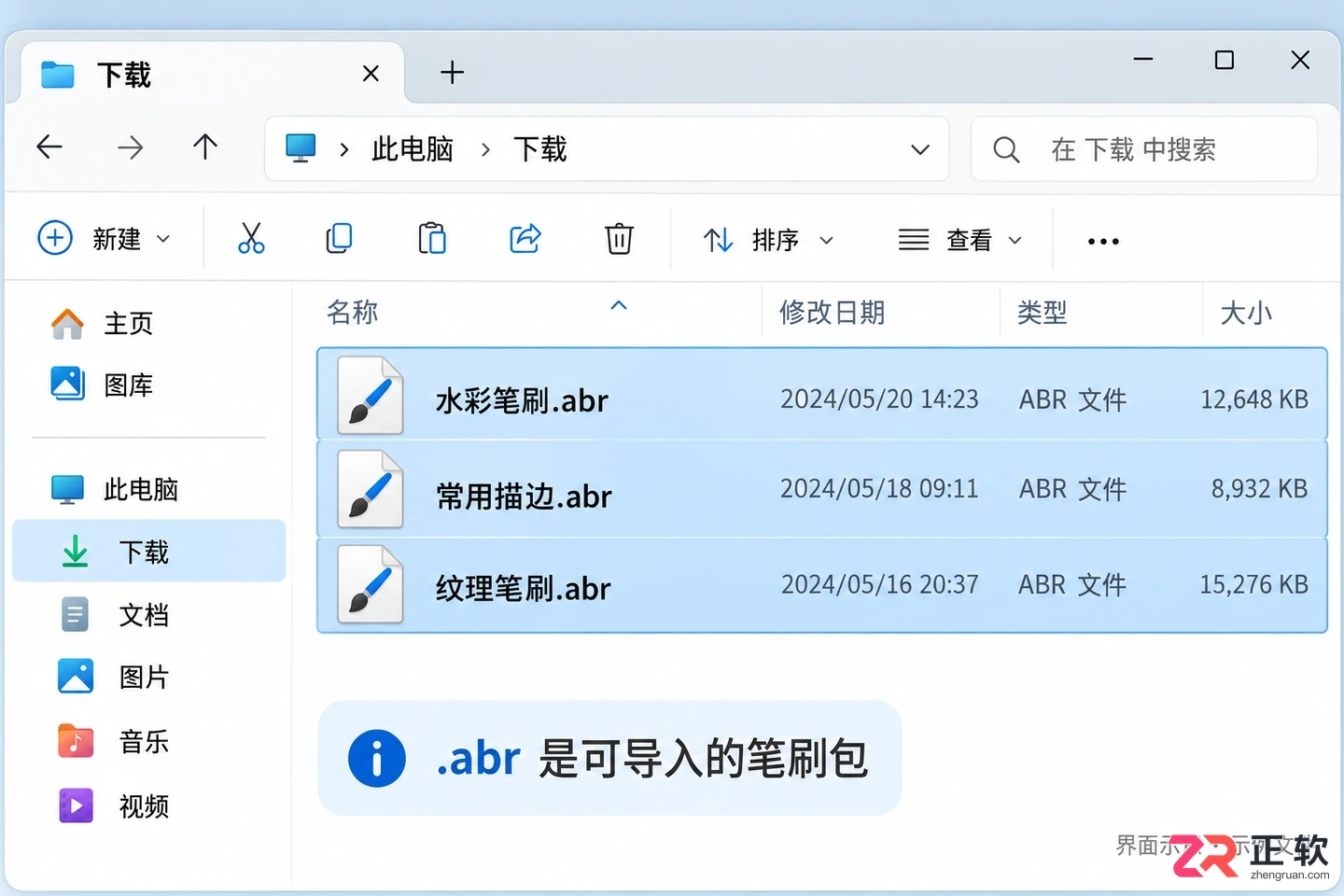Click file name 水彩笔刷.abr
The height and width of the screenshot is (896, 1344).
(522, 400)
